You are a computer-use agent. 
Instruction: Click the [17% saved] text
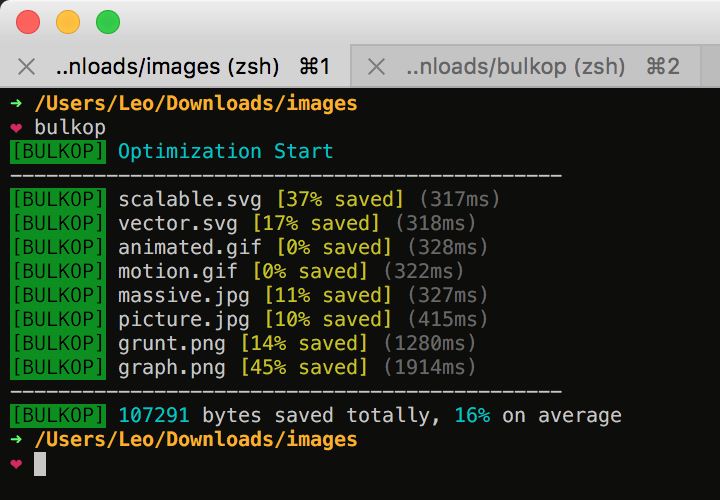316,224
